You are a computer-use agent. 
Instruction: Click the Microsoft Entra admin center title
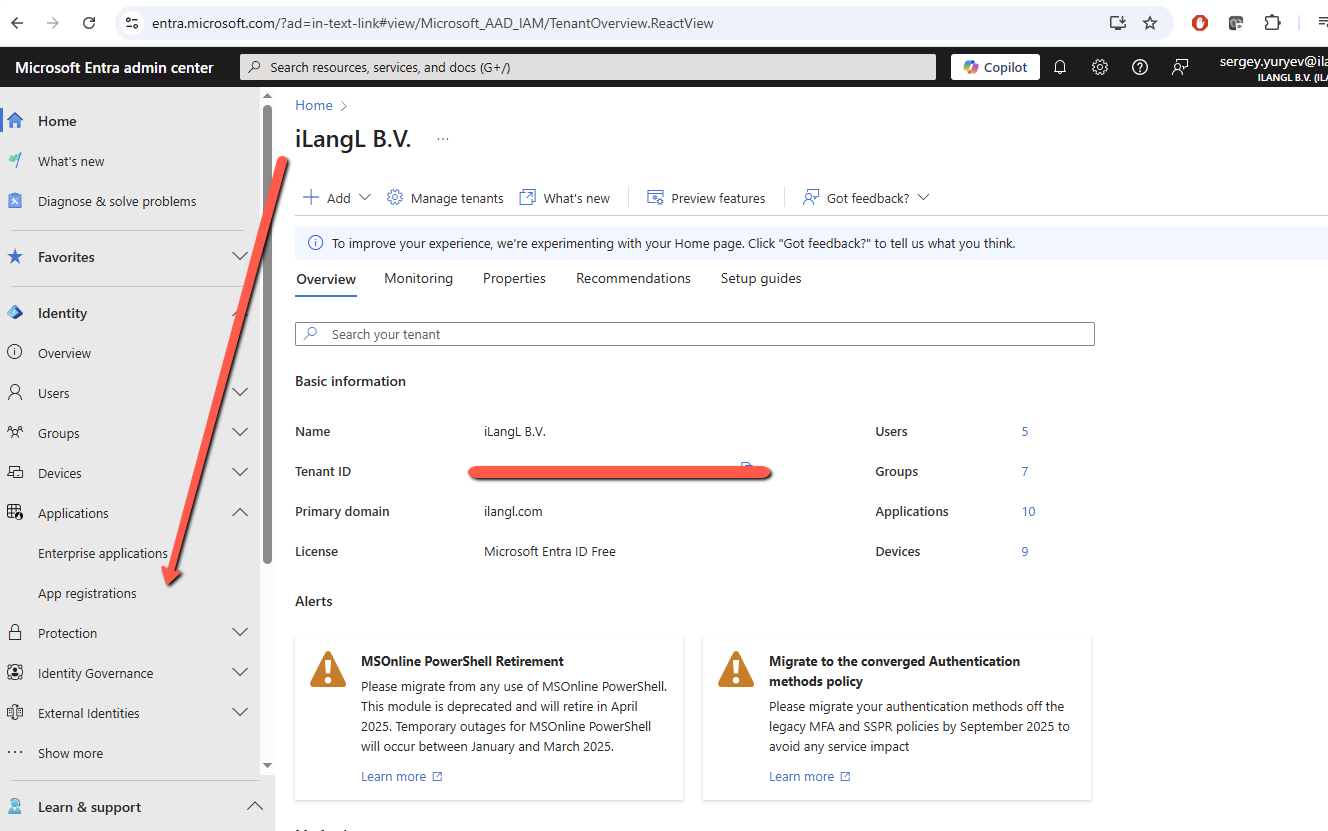[114, 68]
